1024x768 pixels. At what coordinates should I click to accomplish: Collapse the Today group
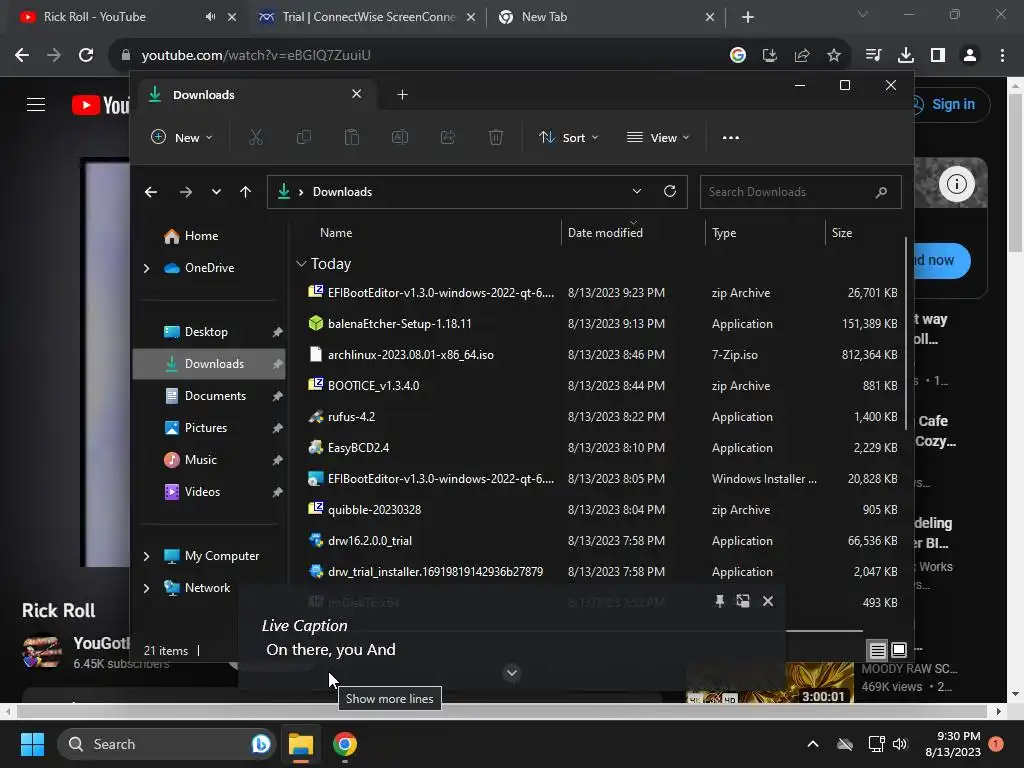[x=301, y=264]
